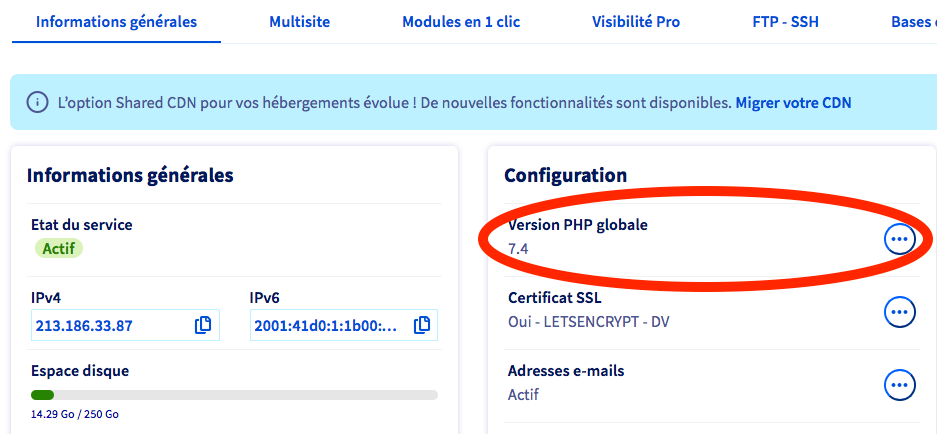Screen dimensions: 937x434
Task: Copy the IPv4 address with copy icon
Action: pos(203,325)
